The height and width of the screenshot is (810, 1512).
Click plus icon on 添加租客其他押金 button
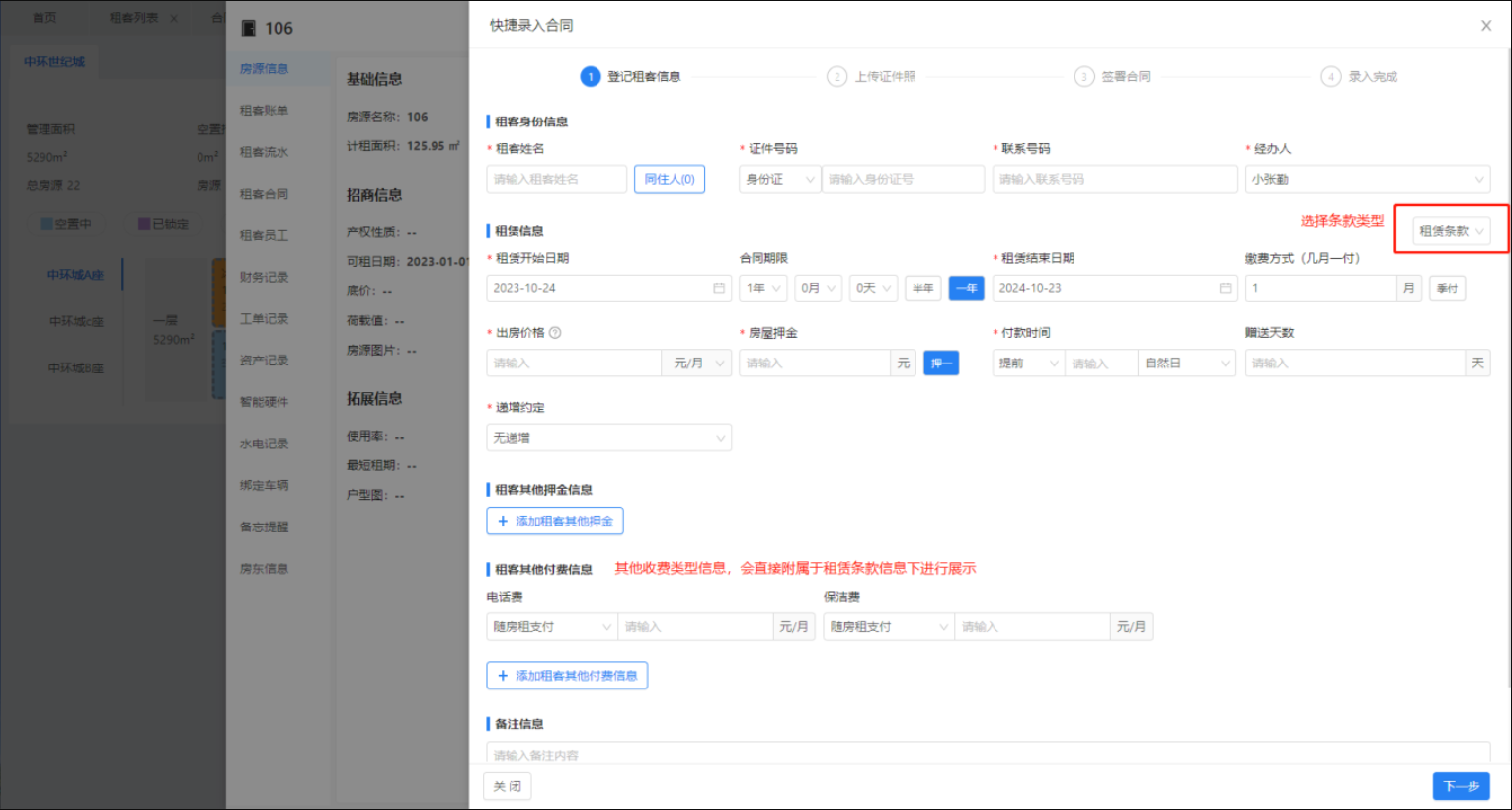click(x=503, y=521)
